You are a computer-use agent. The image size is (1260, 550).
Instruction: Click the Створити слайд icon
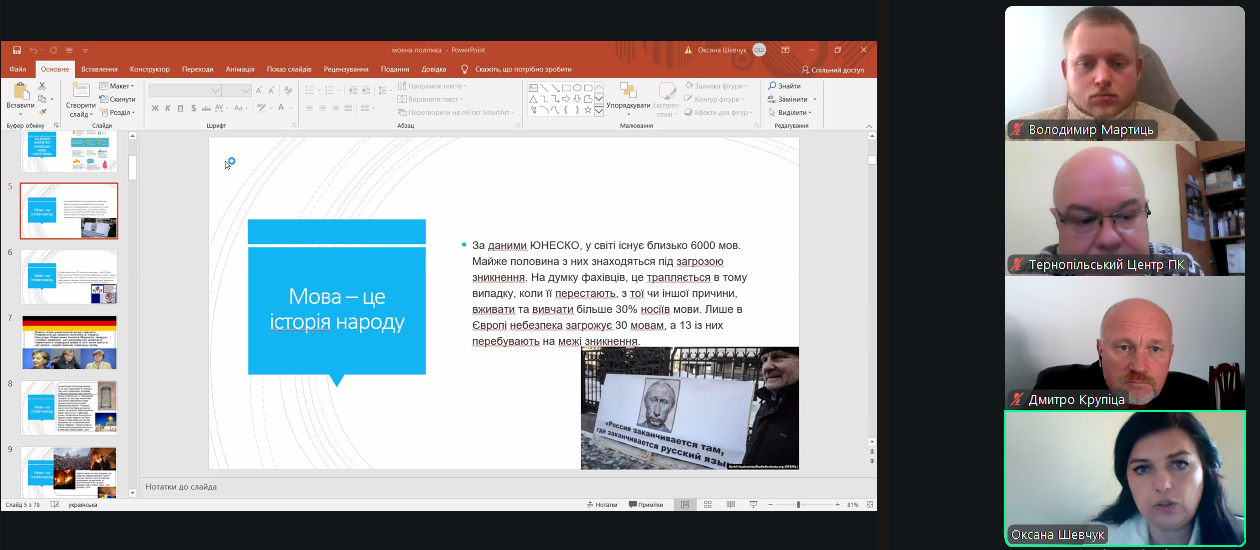pyautogui.click(x=80, y=91)
